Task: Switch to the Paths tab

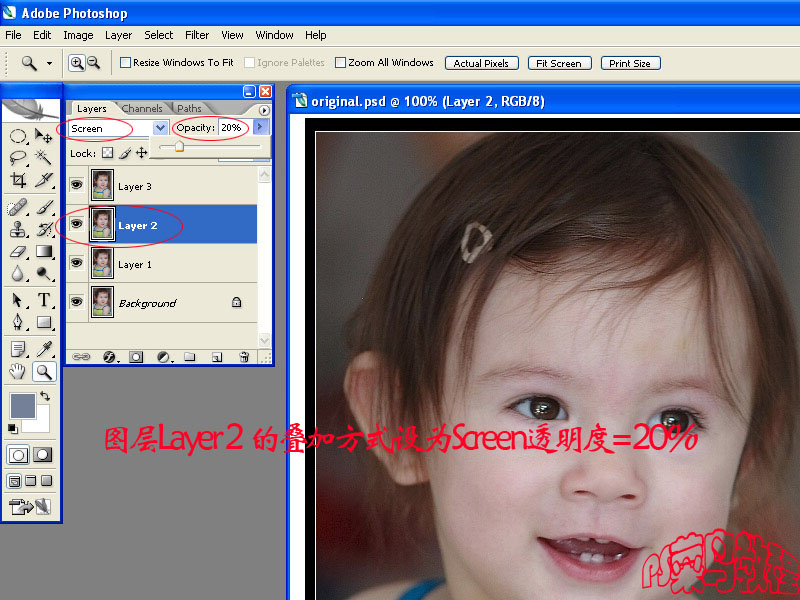Action: [189, 108]
